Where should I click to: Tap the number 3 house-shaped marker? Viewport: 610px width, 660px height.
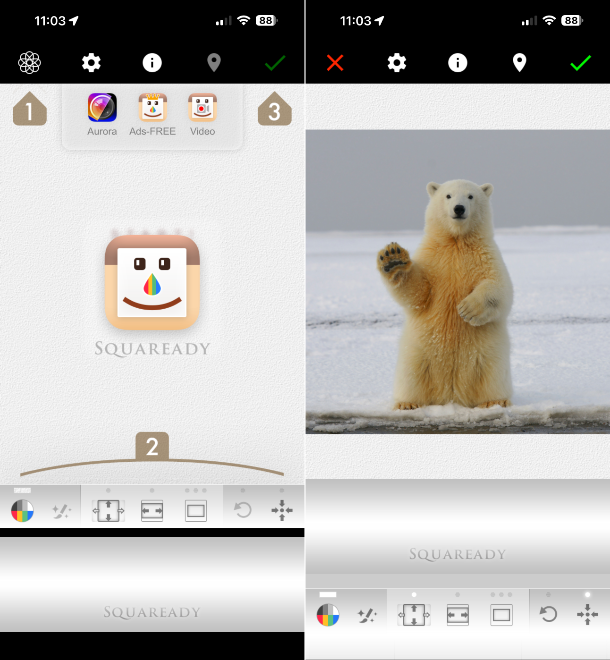click(275, 109)
